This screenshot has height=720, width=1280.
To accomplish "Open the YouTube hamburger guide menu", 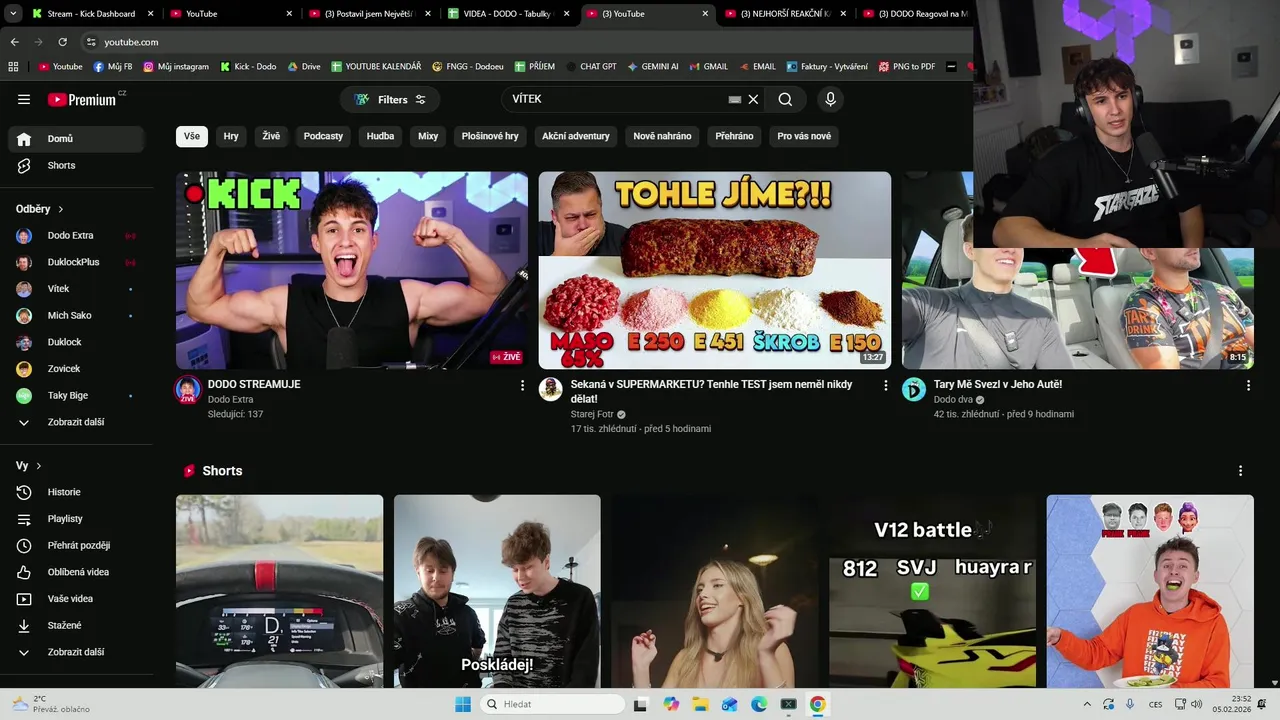I will point(24,99).
